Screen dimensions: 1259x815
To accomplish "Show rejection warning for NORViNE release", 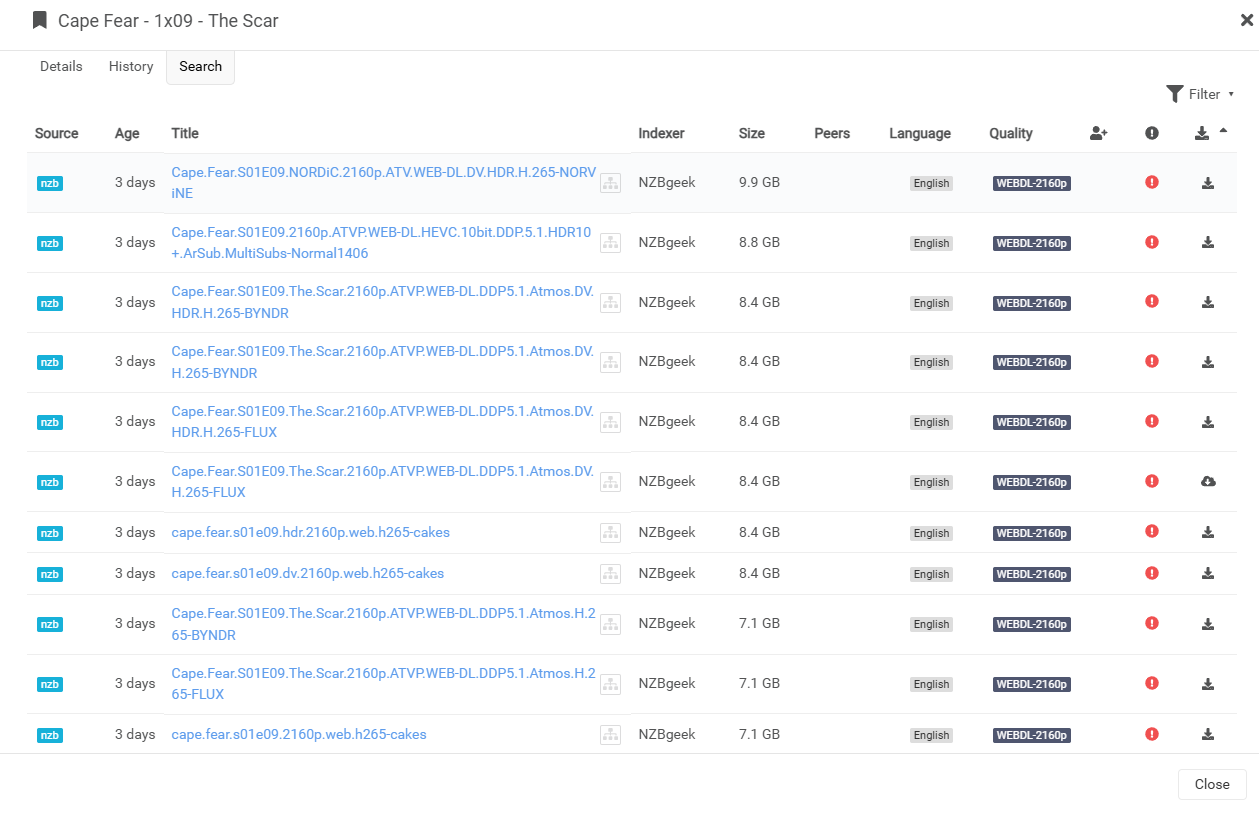I will coord(1152,182).
